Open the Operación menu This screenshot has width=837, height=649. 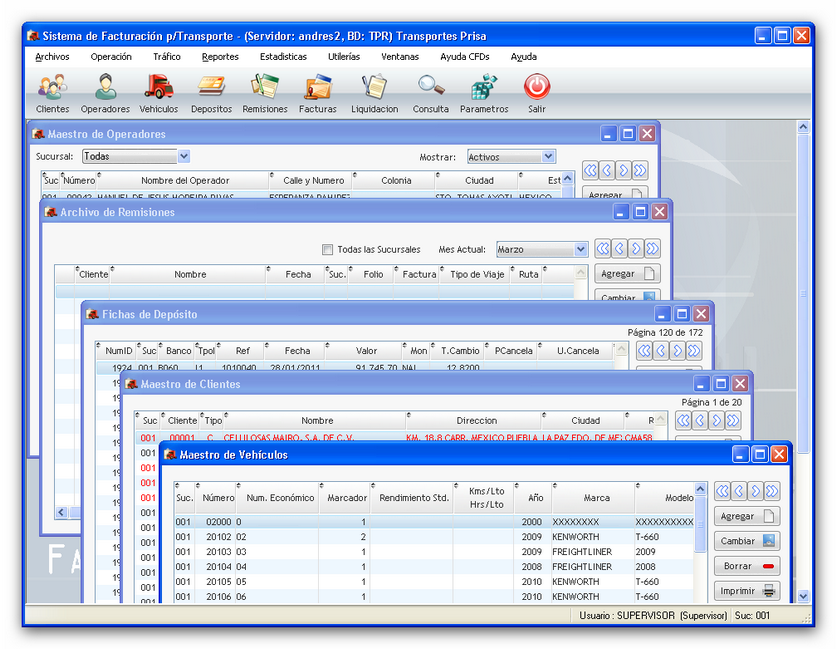(111, 57)
